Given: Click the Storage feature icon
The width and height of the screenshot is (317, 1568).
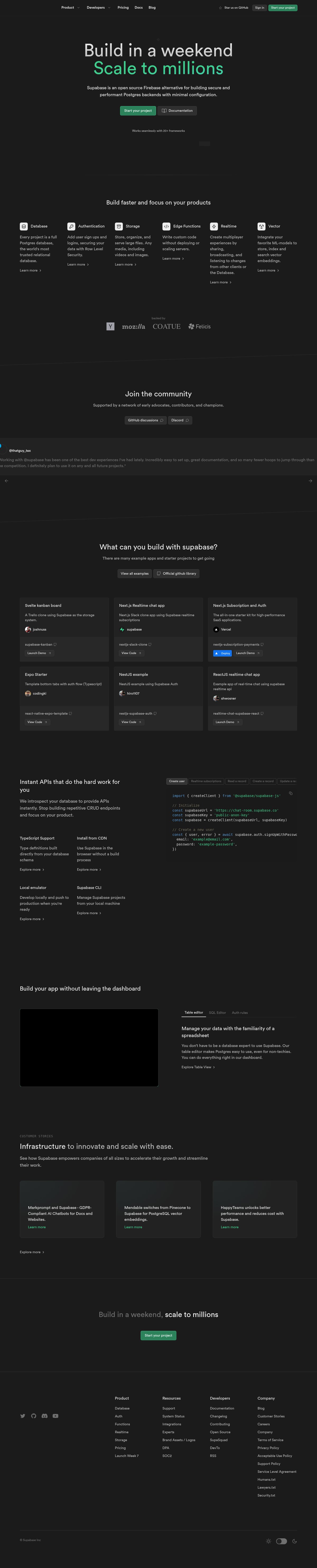Looking at the screenshot, I should 119,226.
